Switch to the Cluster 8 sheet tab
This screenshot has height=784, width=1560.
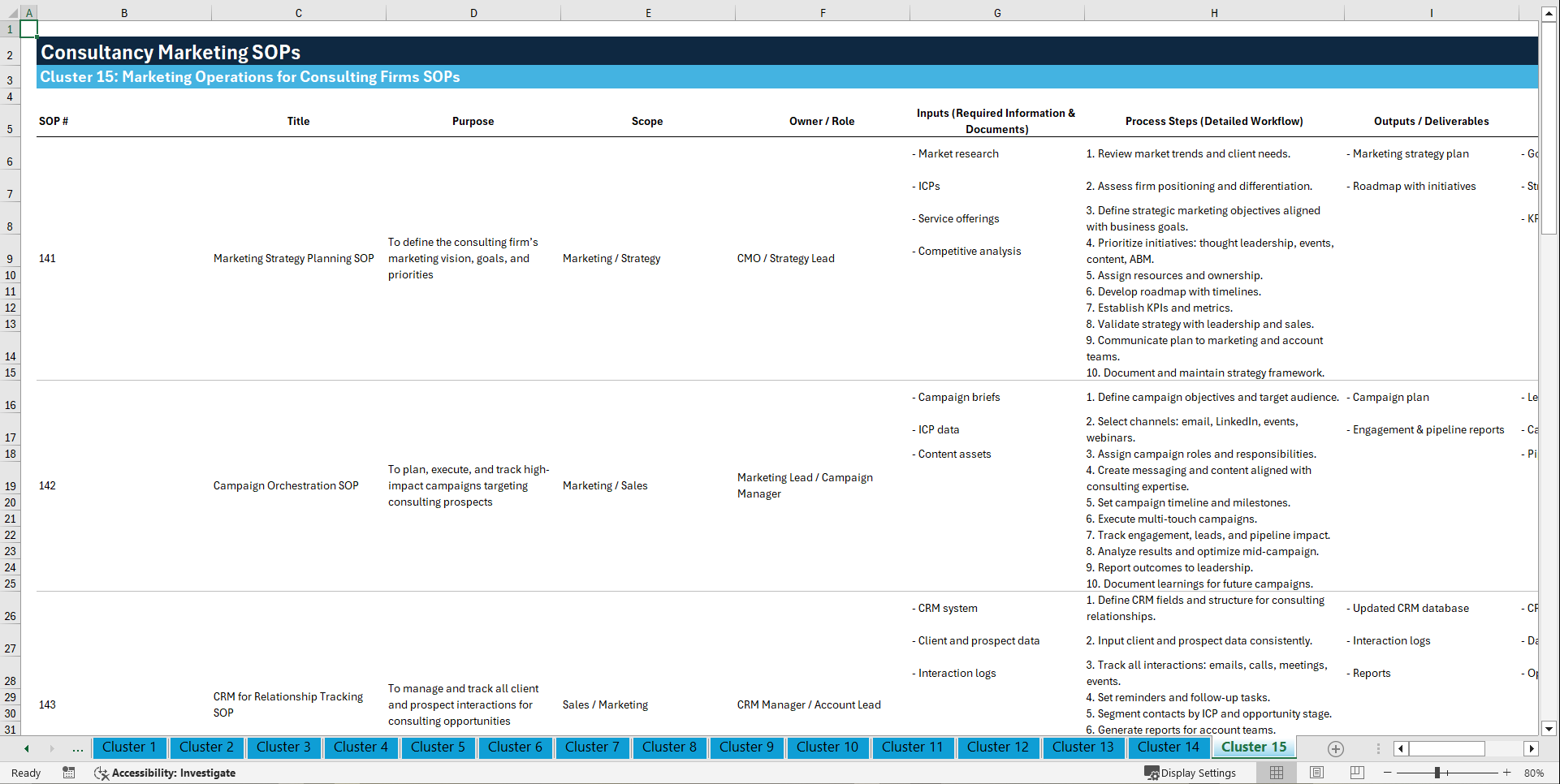click(x=669, y=747)
